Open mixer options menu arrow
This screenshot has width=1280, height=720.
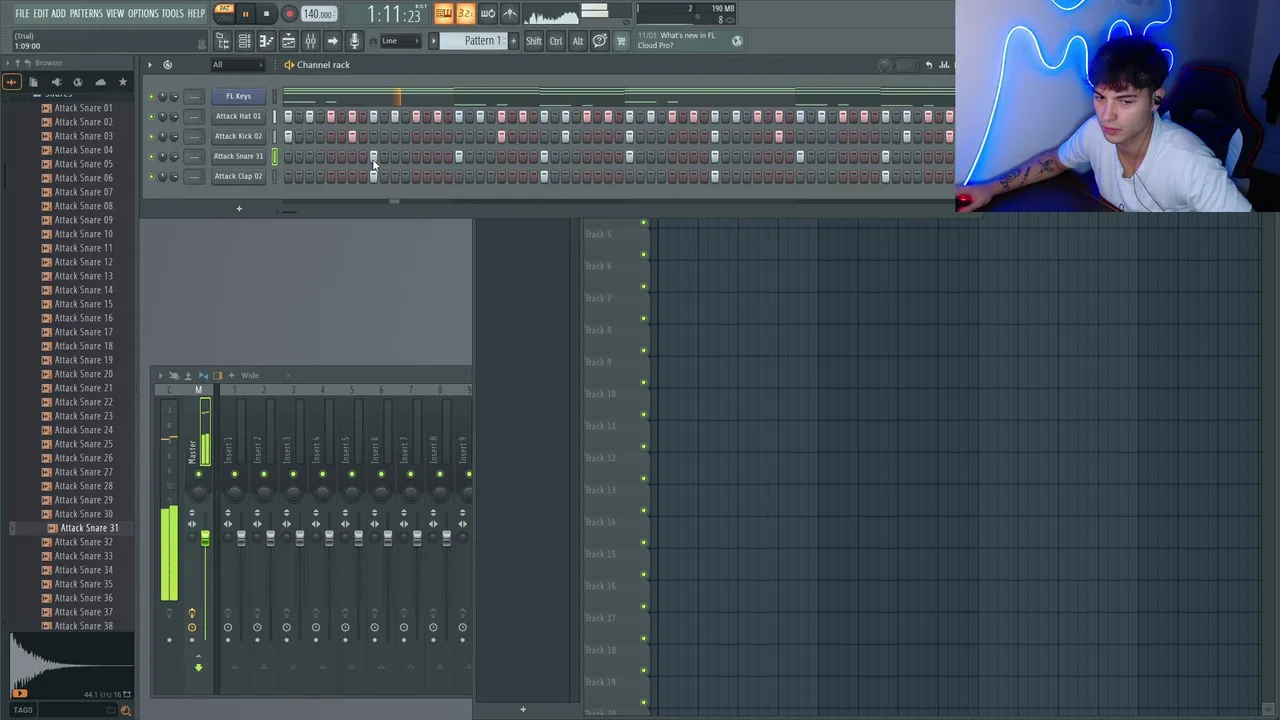point(160,376)
